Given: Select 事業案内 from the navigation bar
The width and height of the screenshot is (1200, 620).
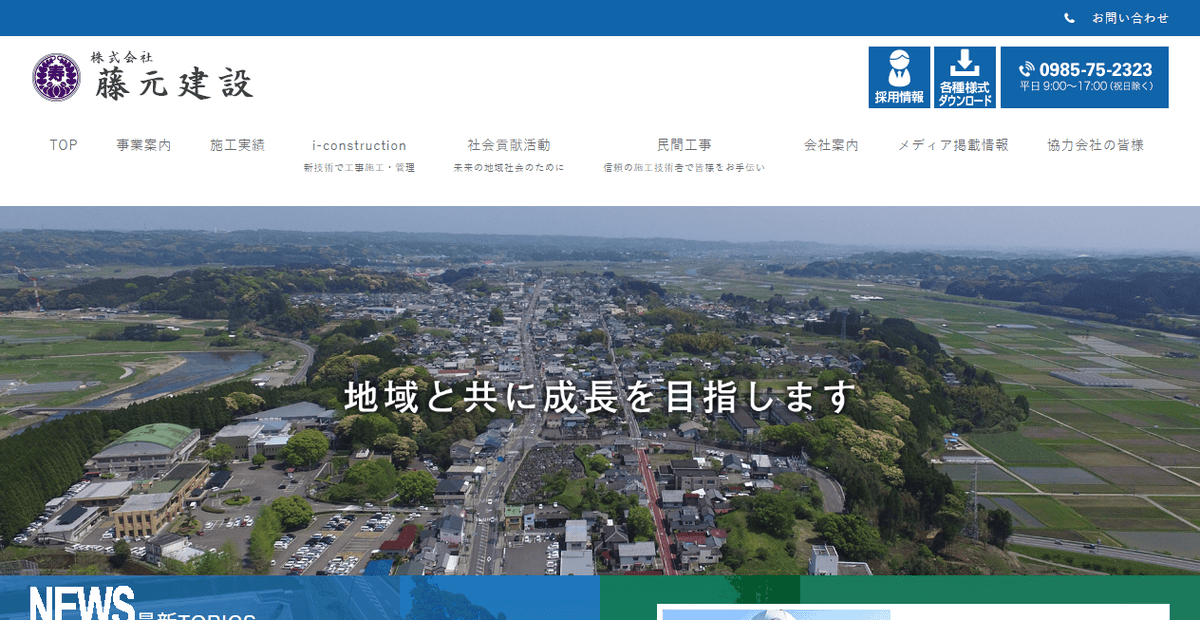Looking at the screenshot, I should (x=141, y=144).
